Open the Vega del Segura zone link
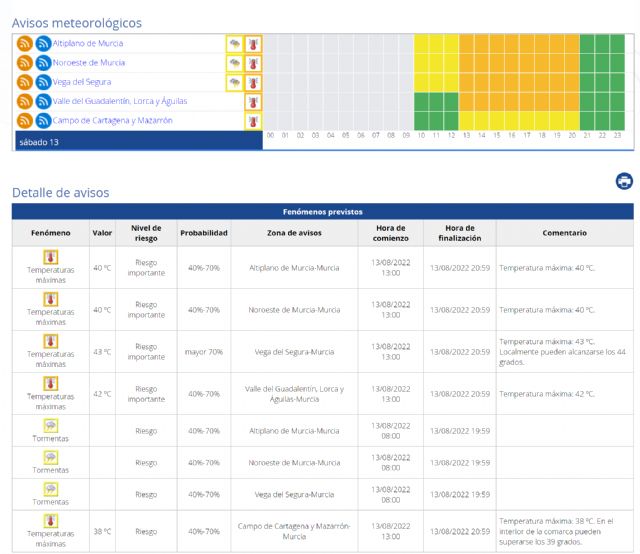The width and height of the screenshot is (640, 554). [x=82, y=82]
